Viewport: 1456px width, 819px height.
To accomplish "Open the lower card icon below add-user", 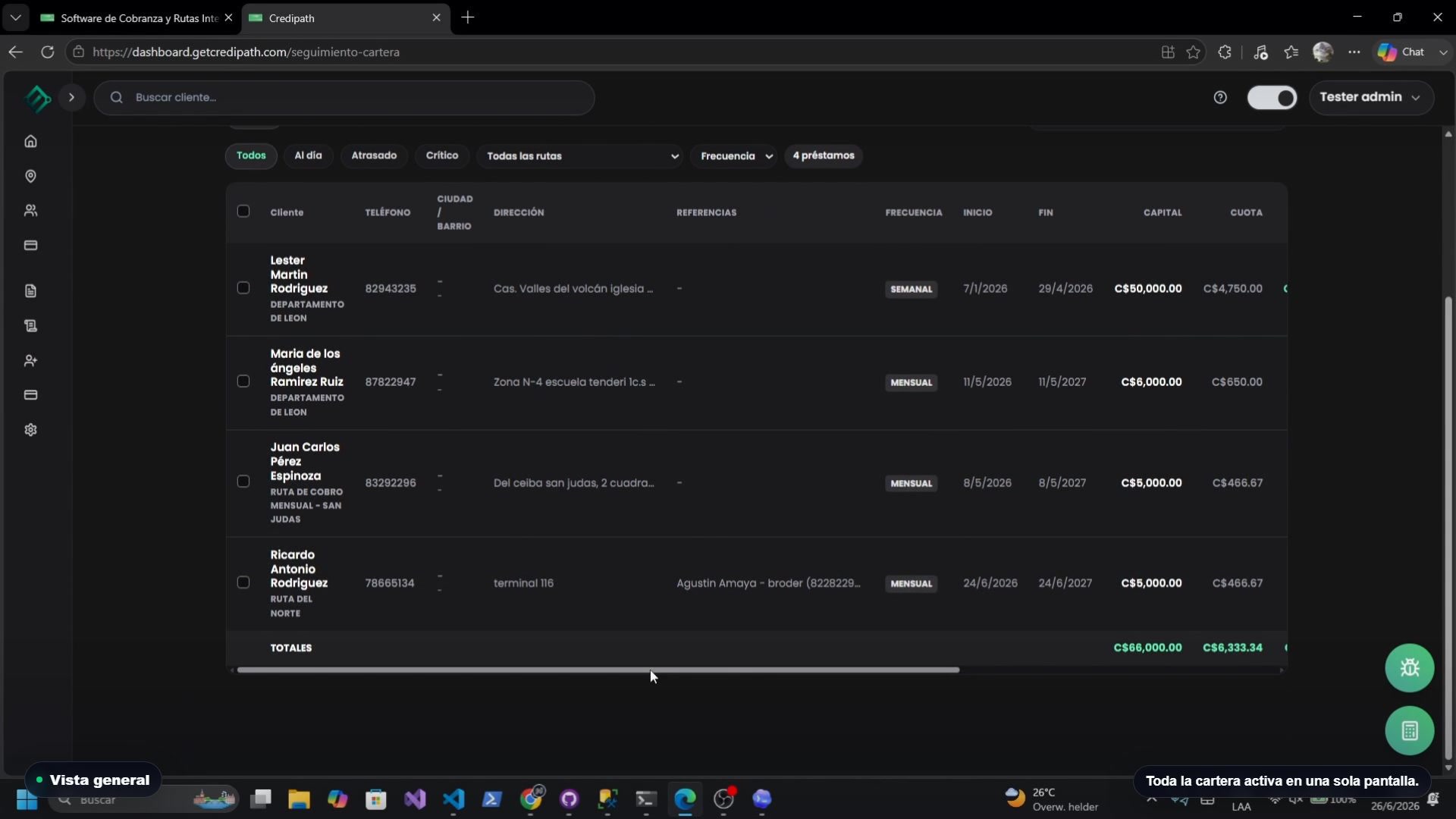I will point(30,395).
